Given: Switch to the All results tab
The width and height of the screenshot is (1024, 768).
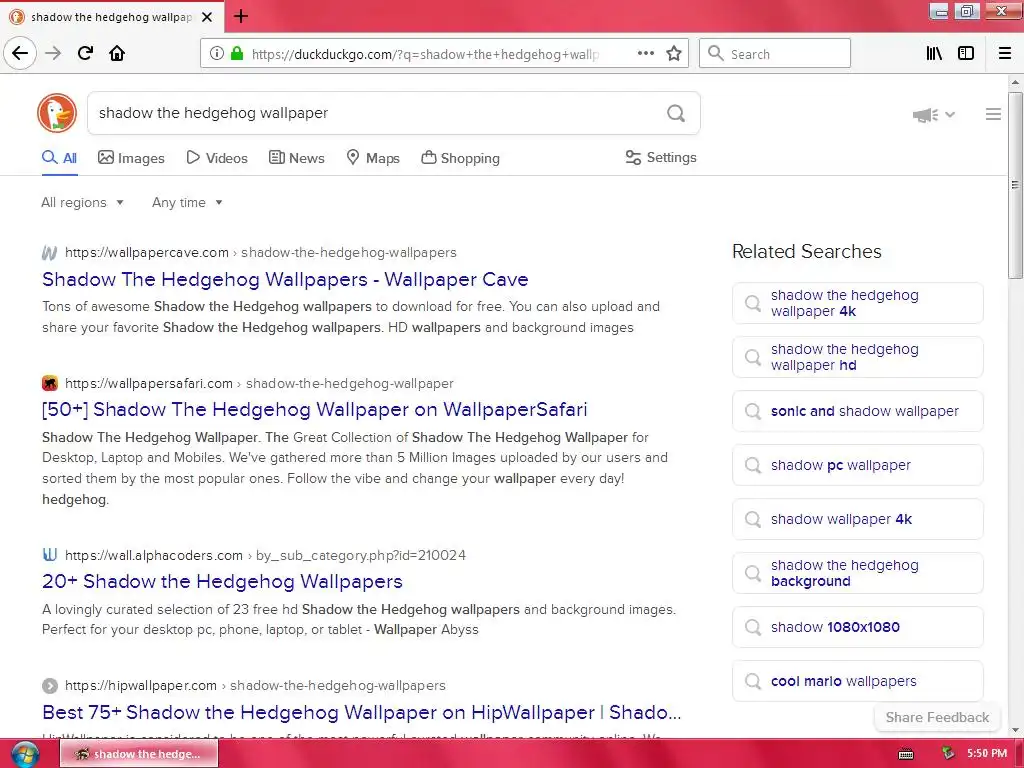Looking at the screenshot, I should [59, 158].
